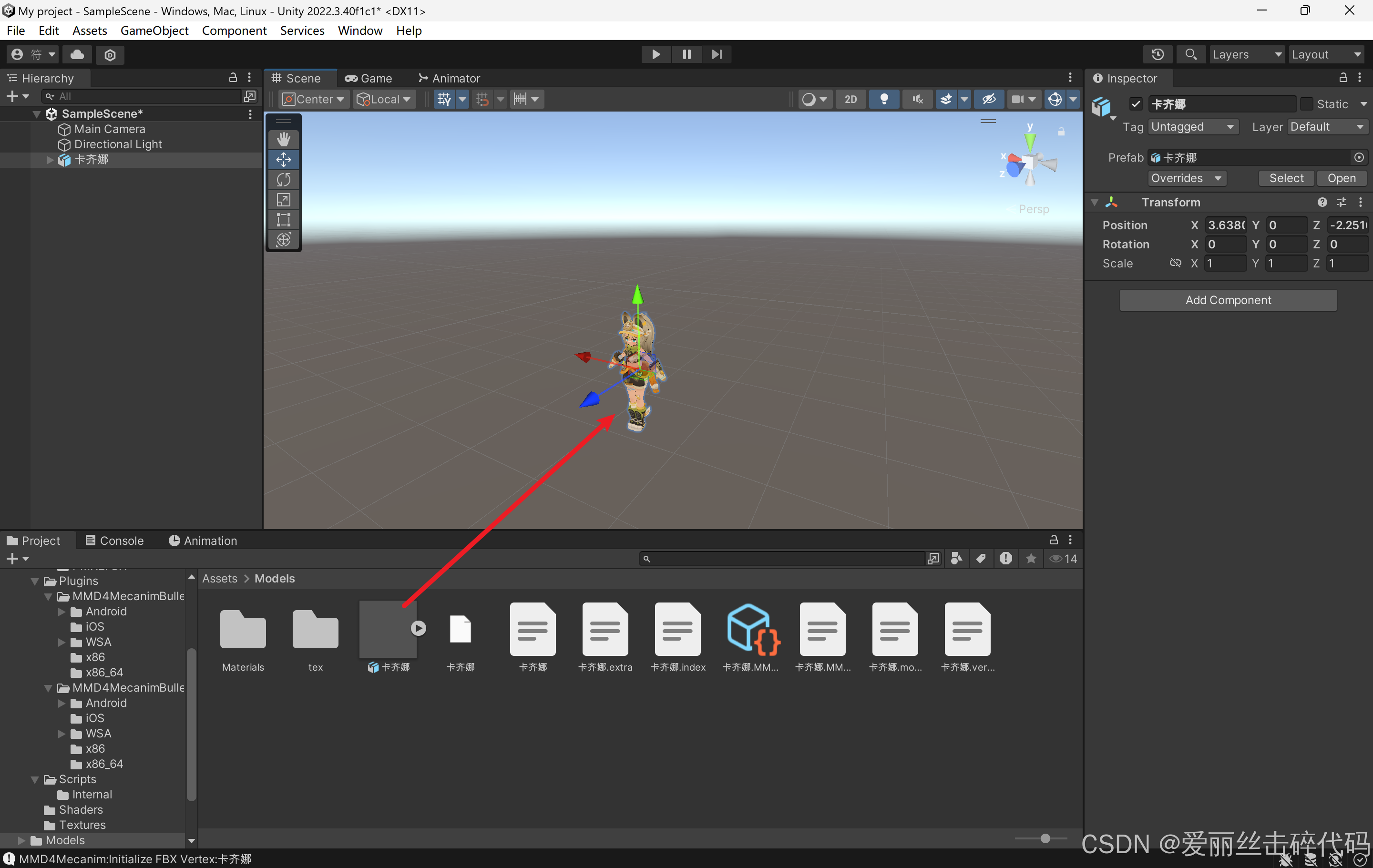Open Transform component help icon
1373x868 pixels.
pyautogui.click(x=1322, y=202)
